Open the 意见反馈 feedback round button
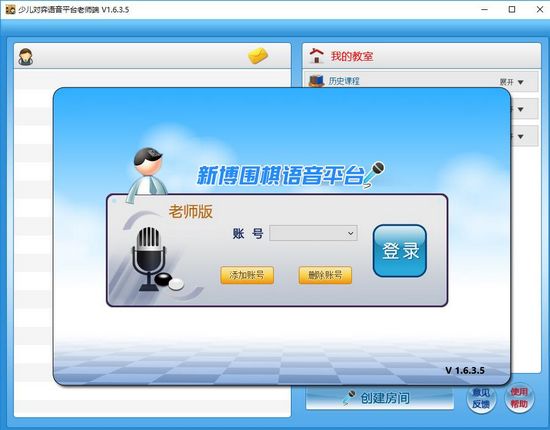This screenshot has height=430, width=550. point(481,398)
